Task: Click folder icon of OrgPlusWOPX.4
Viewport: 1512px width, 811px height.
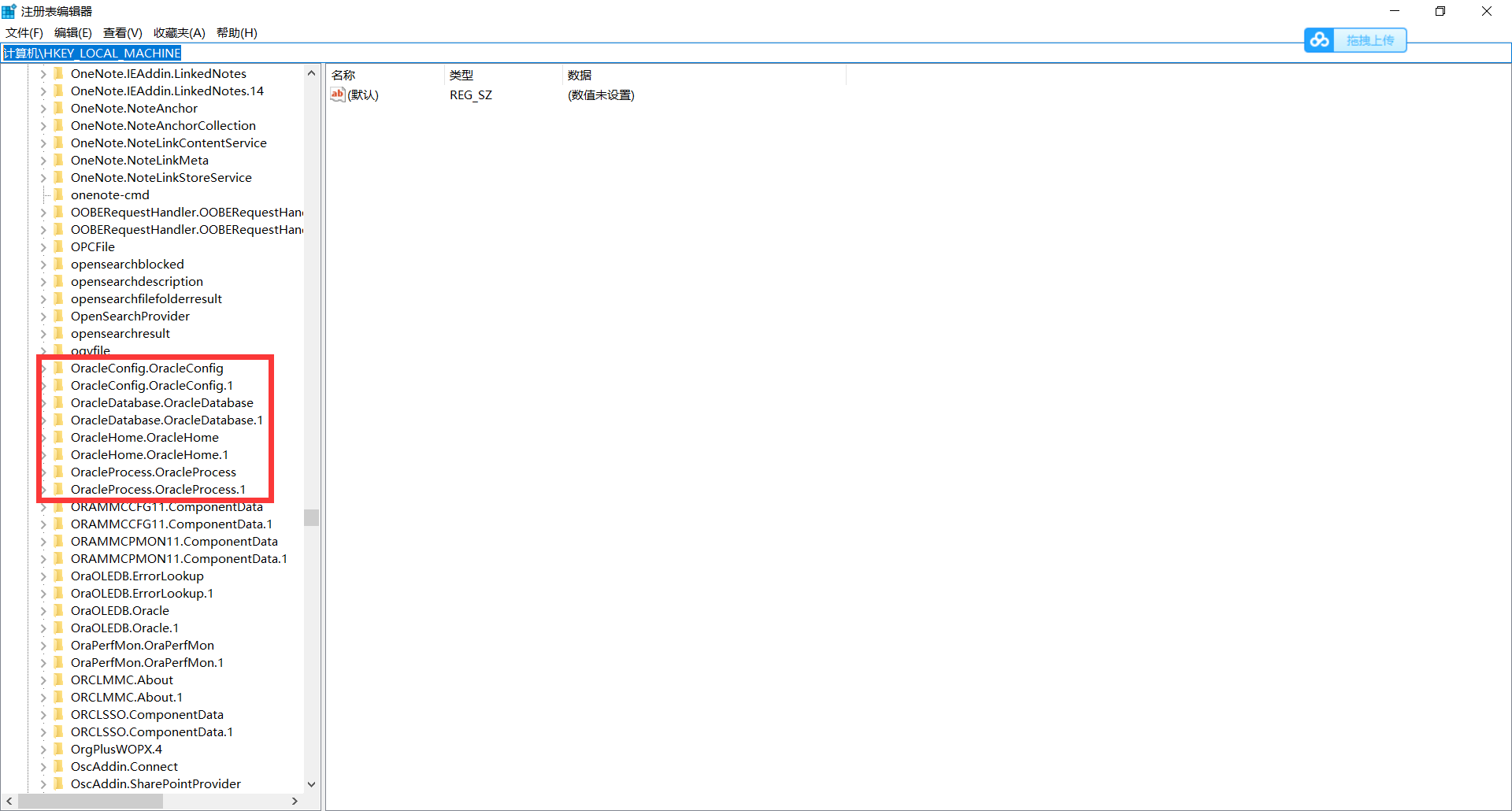Action: (x=58, y=749)
